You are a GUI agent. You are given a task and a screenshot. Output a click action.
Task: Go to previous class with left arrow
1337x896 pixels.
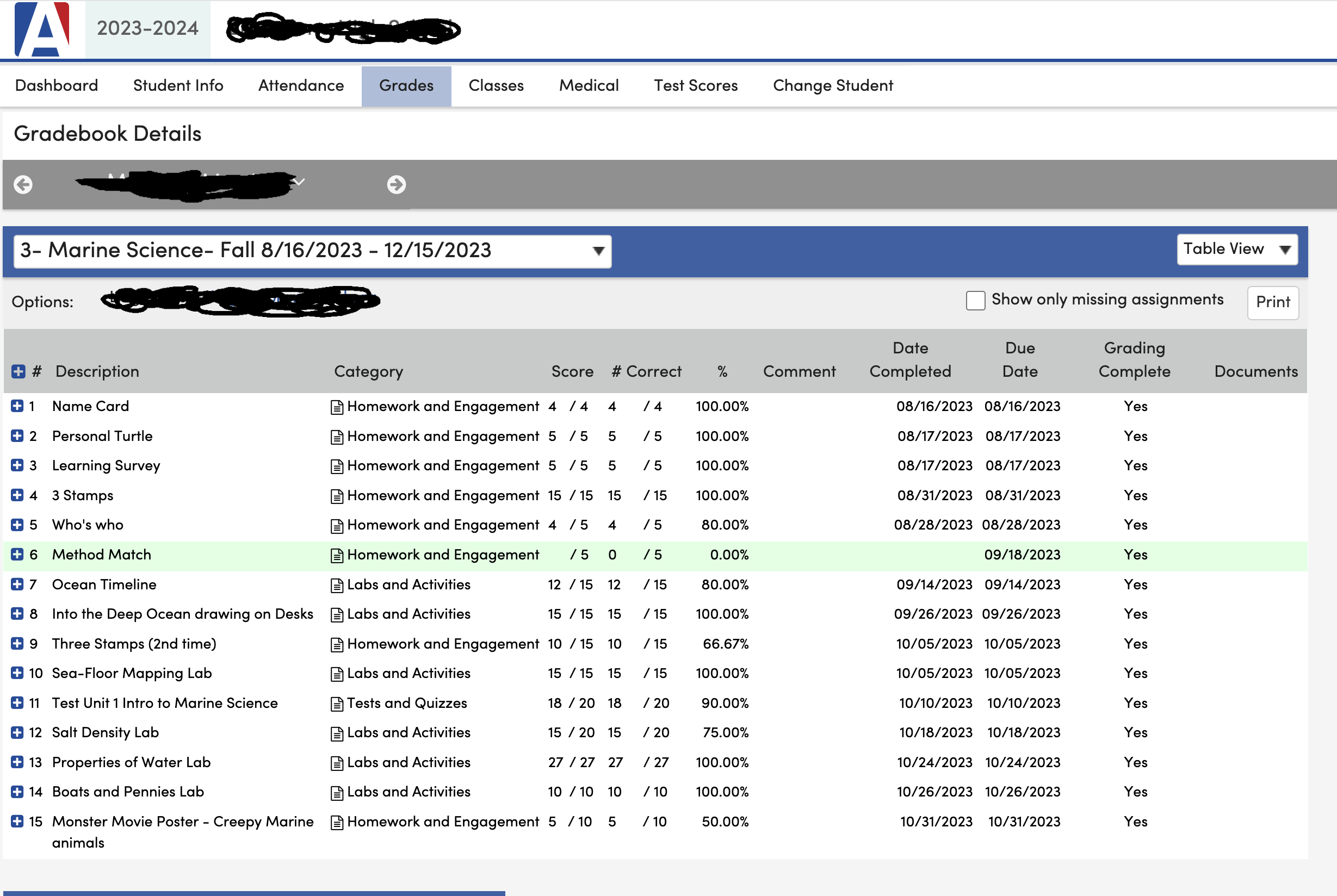[x=23, y=184]
